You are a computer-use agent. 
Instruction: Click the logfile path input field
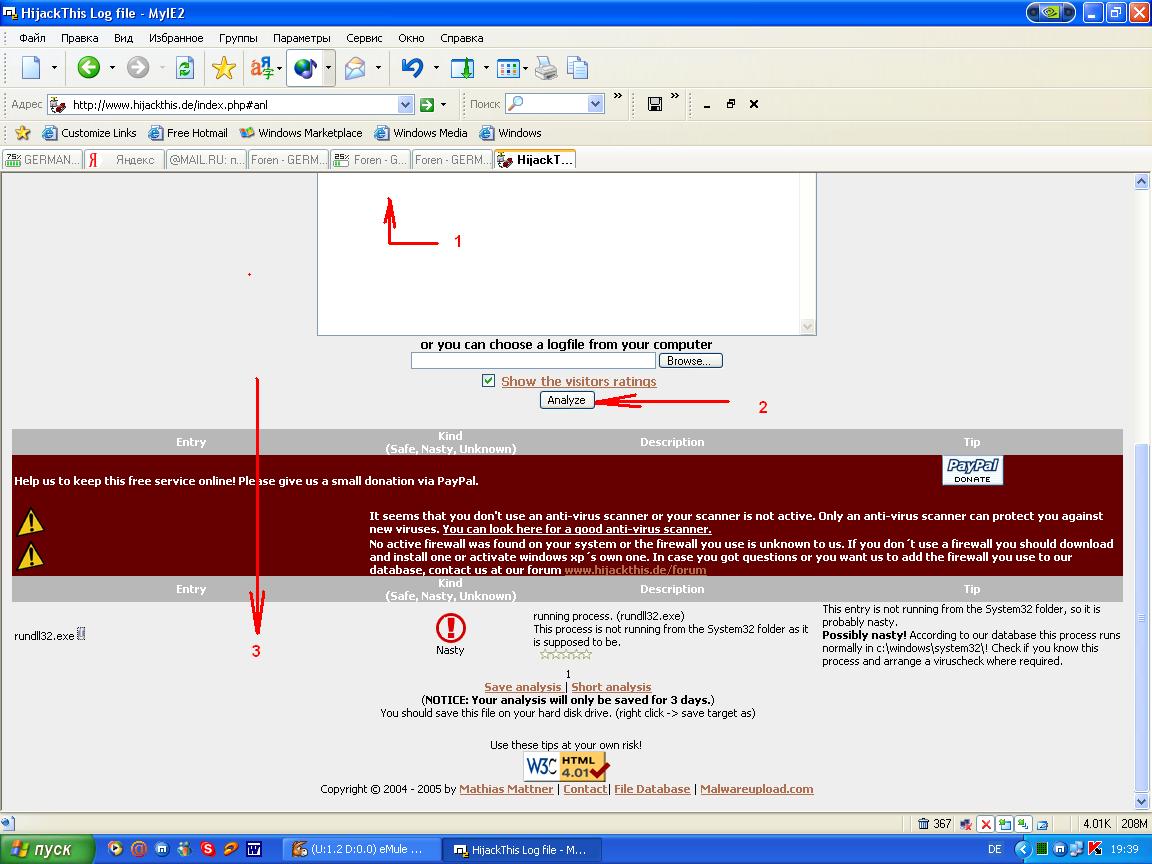pyautogui.click(x=533, y=361)
